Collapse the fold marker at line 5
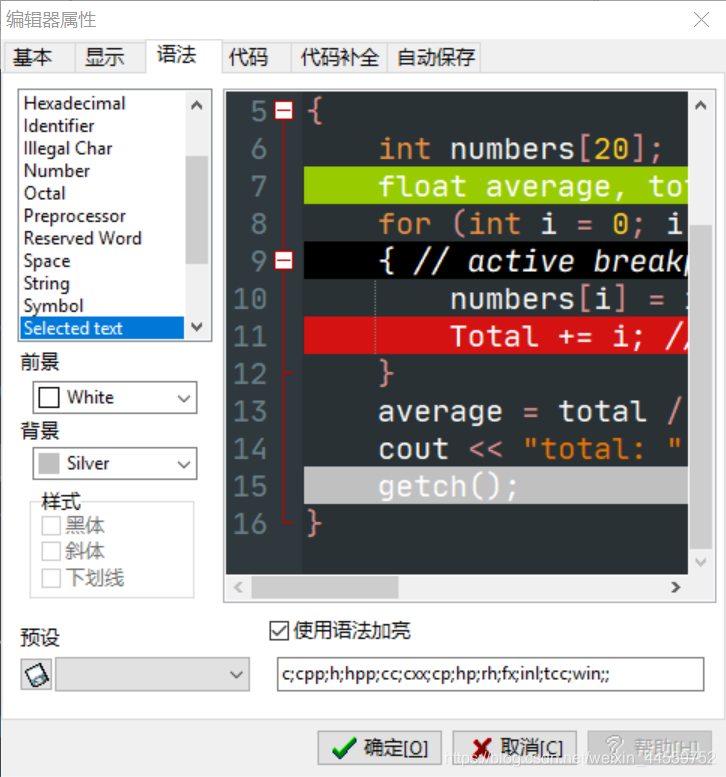Screen dimensions: 726x777 (x=284, y=111)
